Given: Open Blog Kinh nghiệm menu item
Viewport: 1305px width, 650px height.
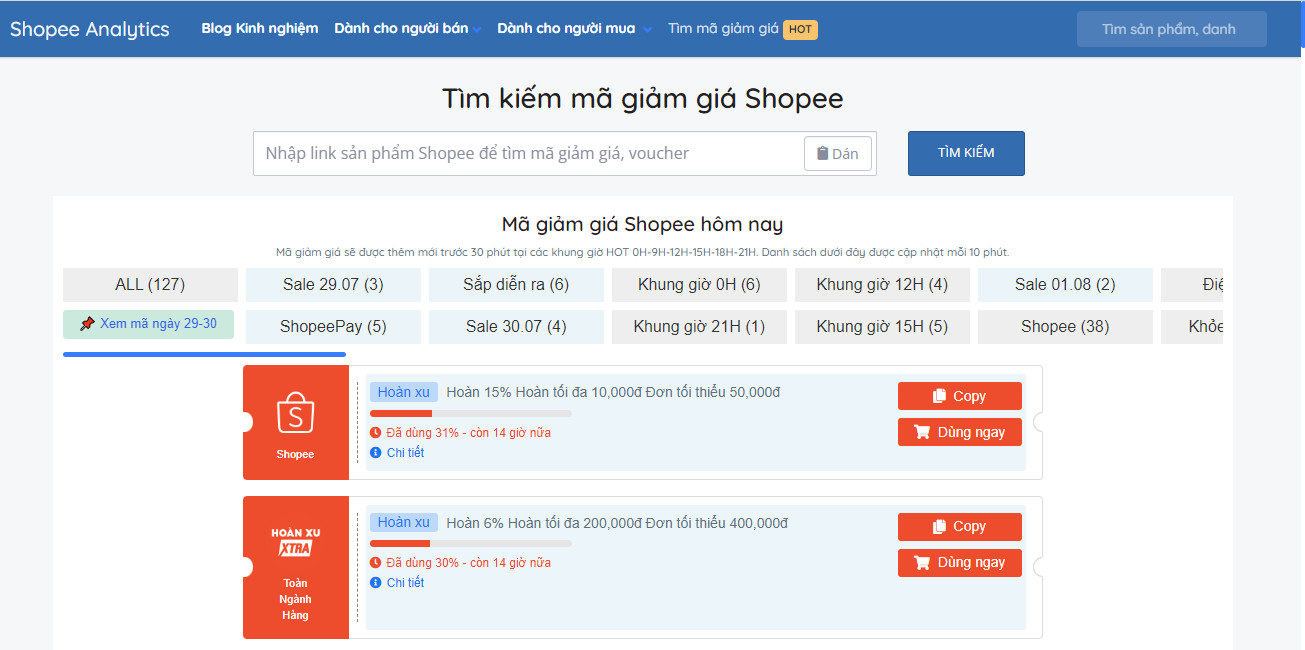Looking at the screenshot, I should click(259, 29).
